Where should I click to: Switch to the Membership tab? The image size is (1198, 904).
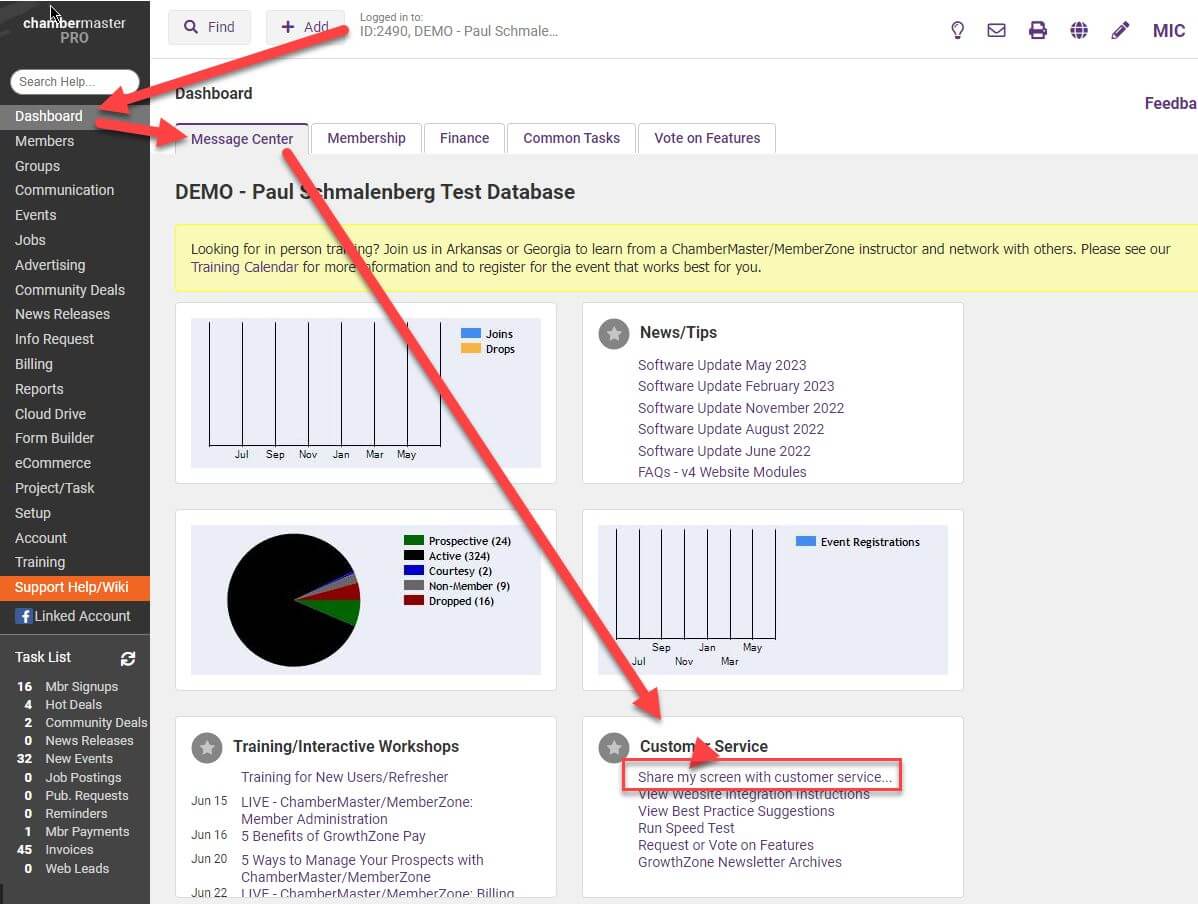coord(366,138)
